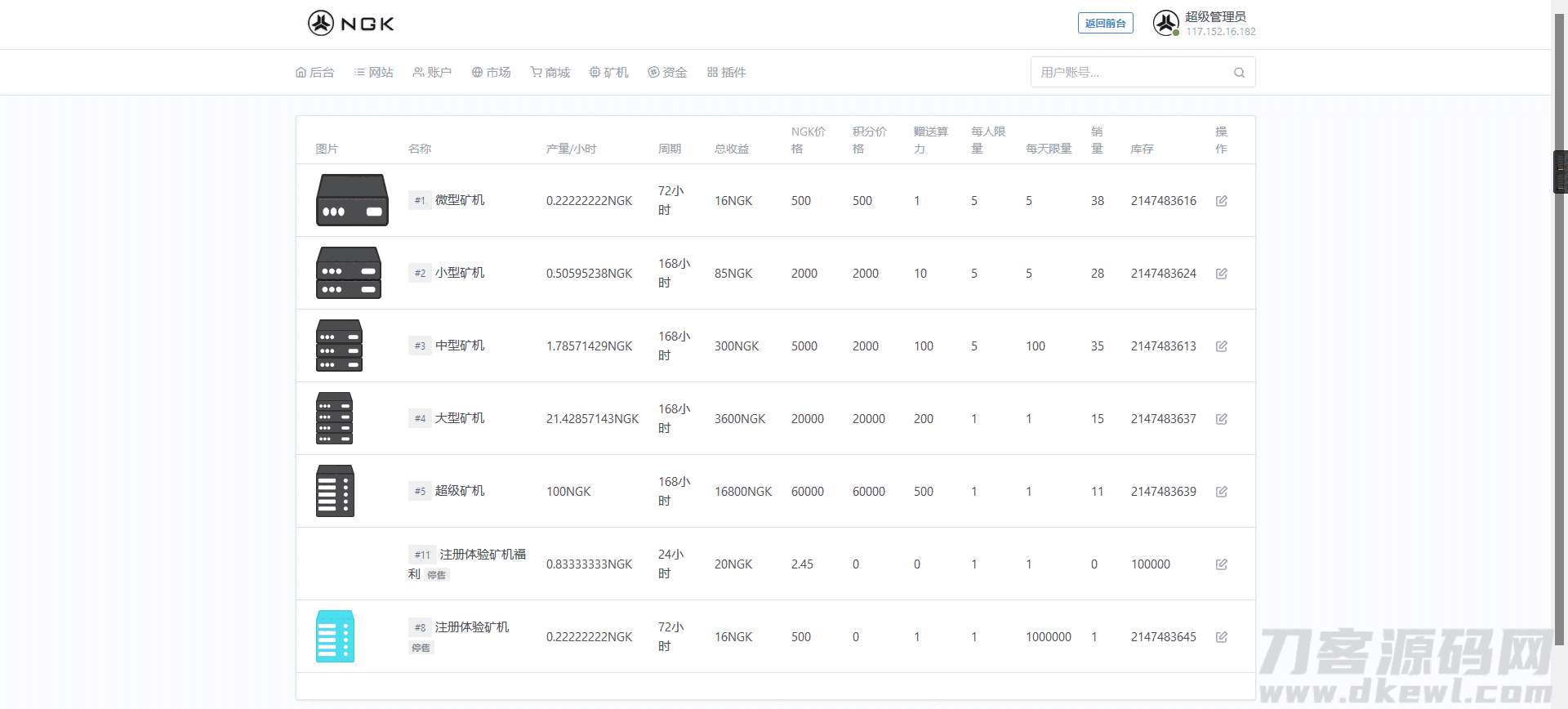The height and width of the screenshot is (709, 1568).
Task: Open edit for 小型矿机 miner
Action: tap(1221, 274)
